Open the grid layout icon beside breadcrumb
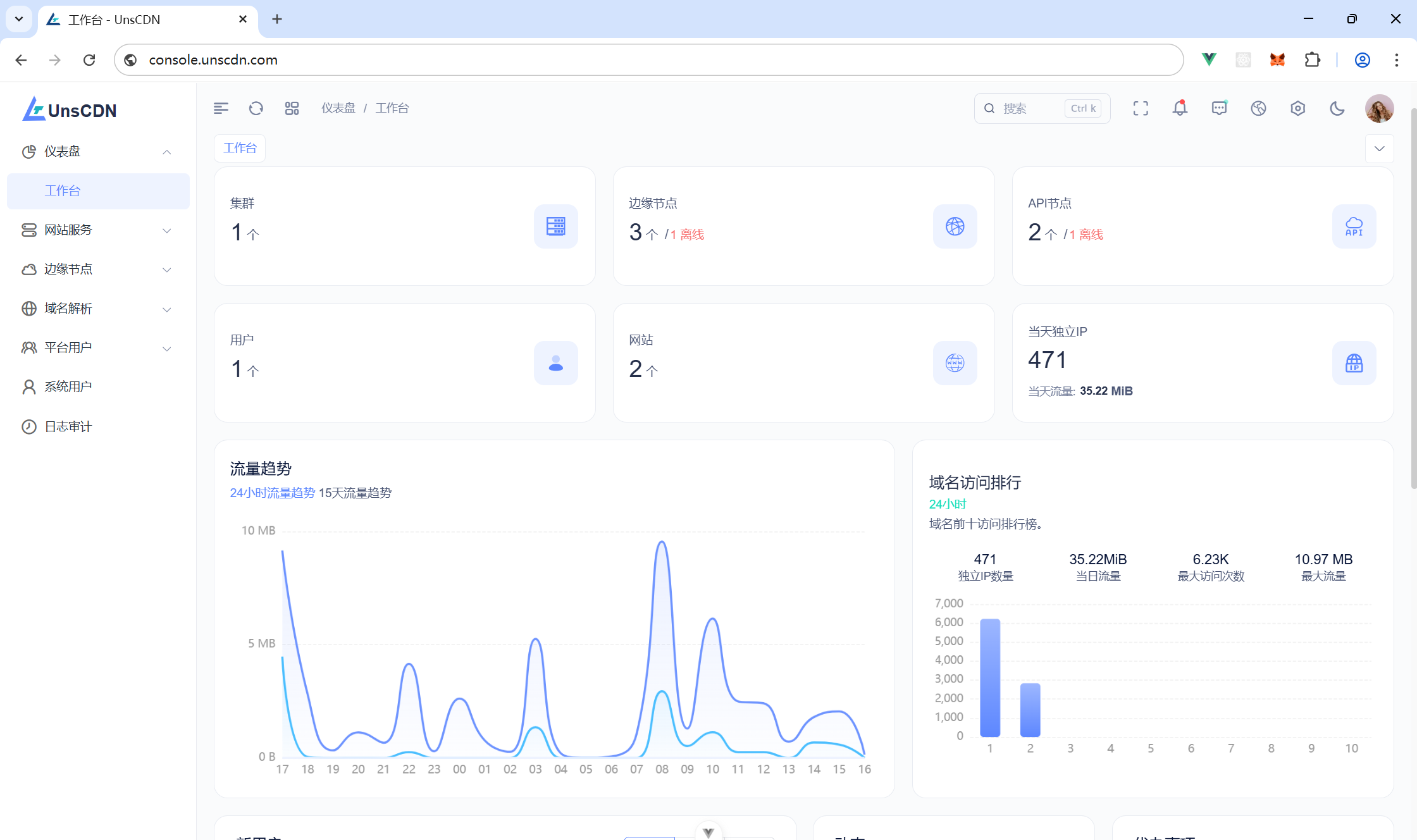 tap(292, 108)
